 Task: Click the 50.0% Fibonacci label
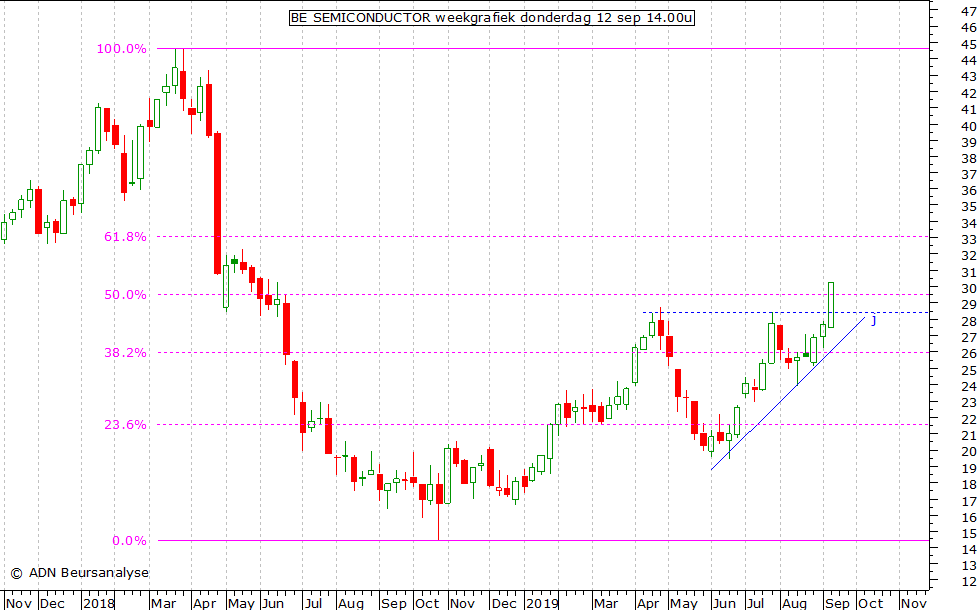[x=125, y=295]
